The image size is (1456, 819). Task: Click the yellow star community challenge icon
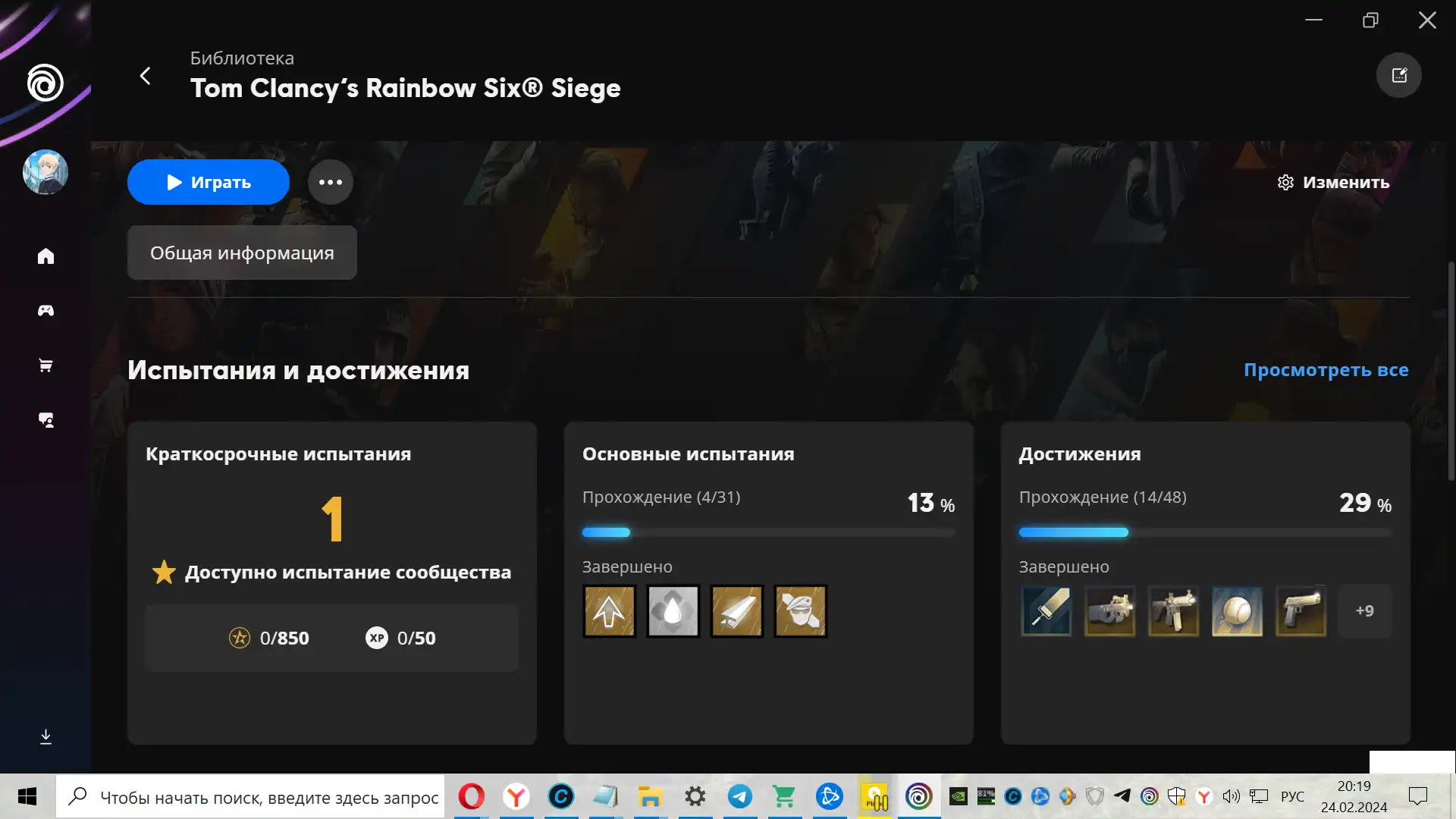click(x=164, y=573)
